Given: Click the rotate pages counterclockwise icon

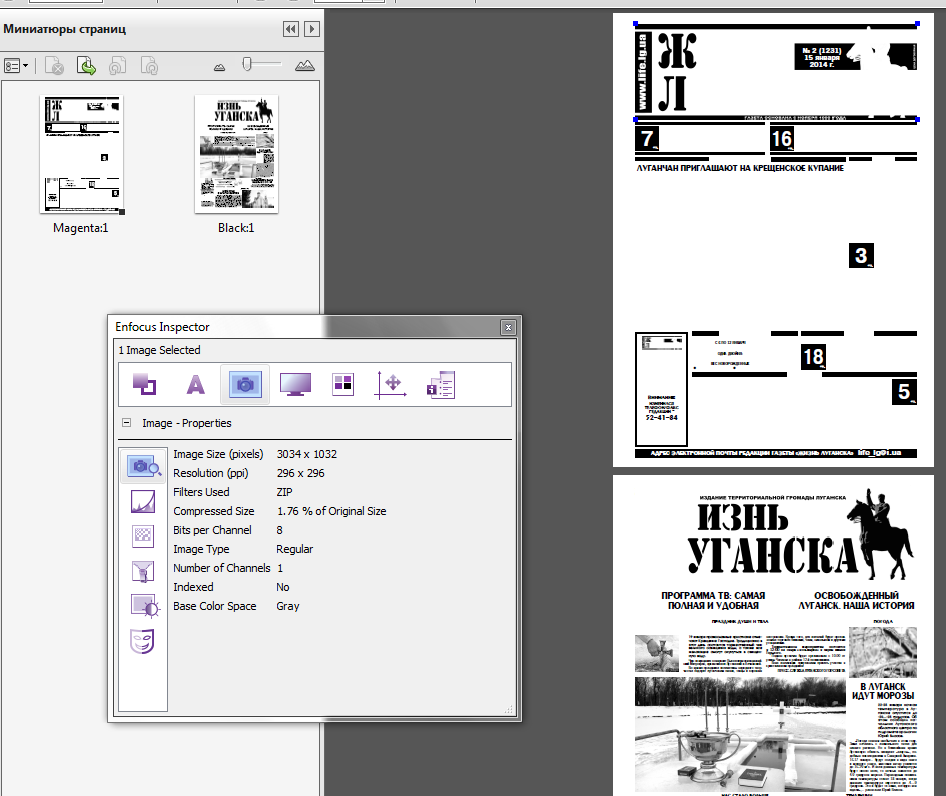Looking at the screenshot, I should click(x=118, y=66).
